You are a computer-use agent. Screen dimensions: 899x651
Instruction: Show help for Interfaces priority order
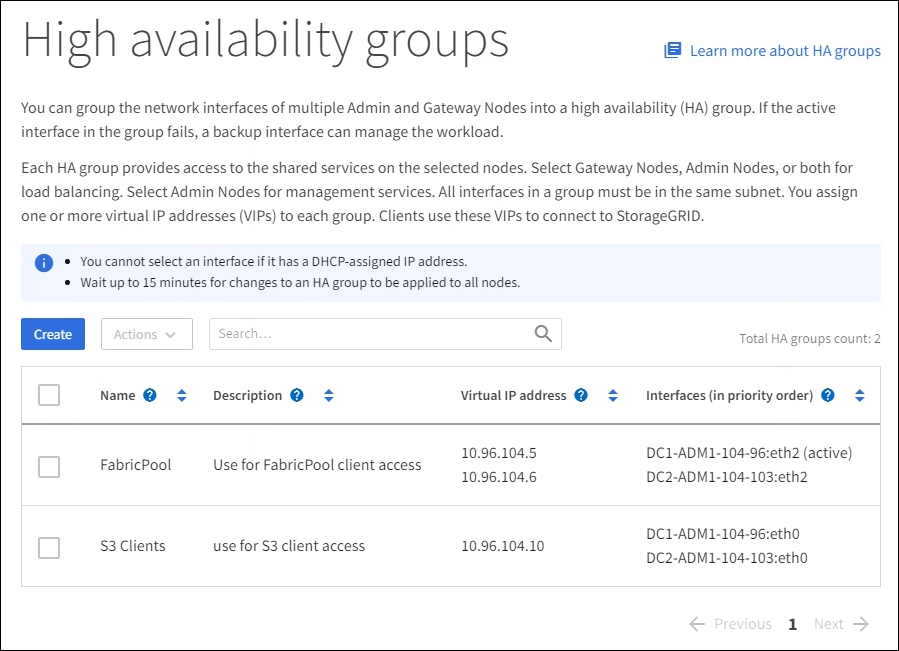828,395
